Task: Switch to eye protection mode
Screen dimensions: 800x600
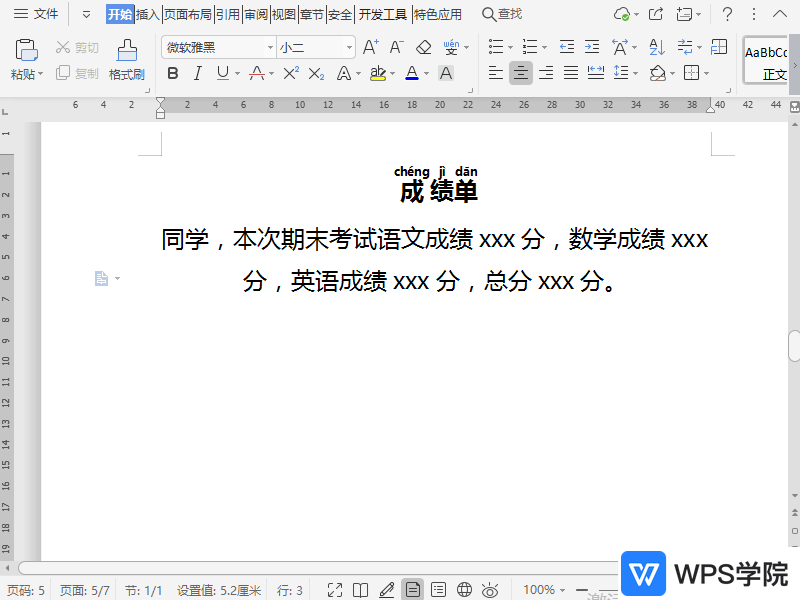Action: click(489, 589)
